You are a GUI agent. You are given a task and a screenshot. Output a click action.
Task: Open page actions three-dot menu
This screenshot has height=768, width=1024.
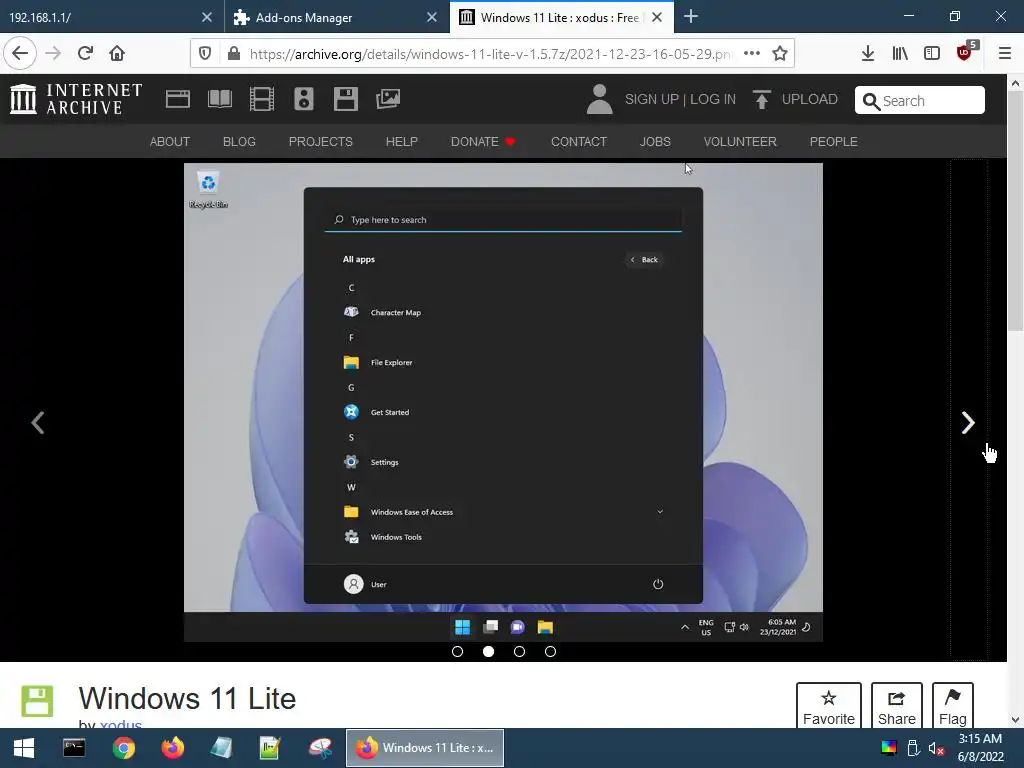click(x=752, y=54)
